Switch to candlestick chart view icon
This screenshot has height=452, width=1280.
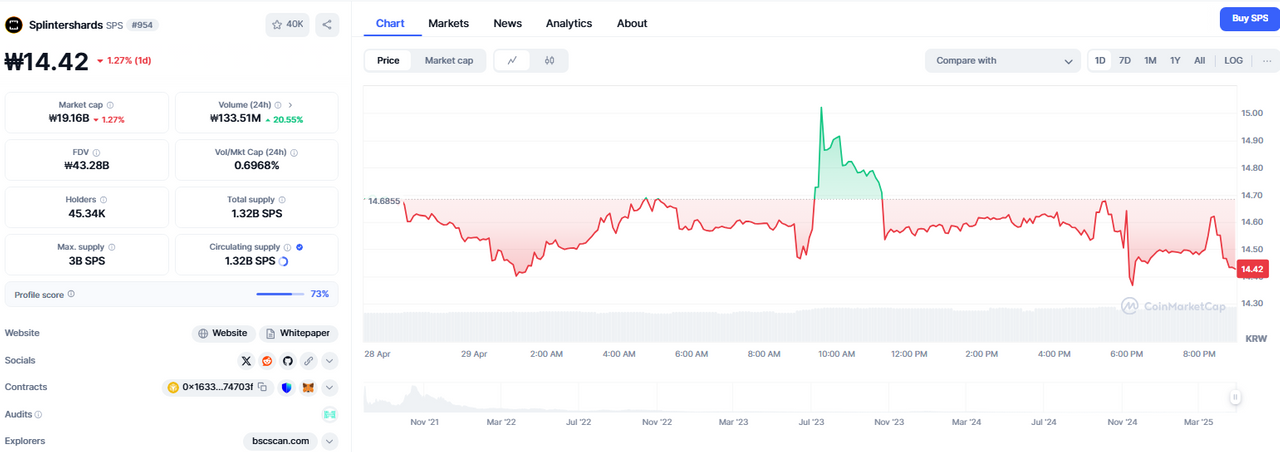[x=549, y=61]
